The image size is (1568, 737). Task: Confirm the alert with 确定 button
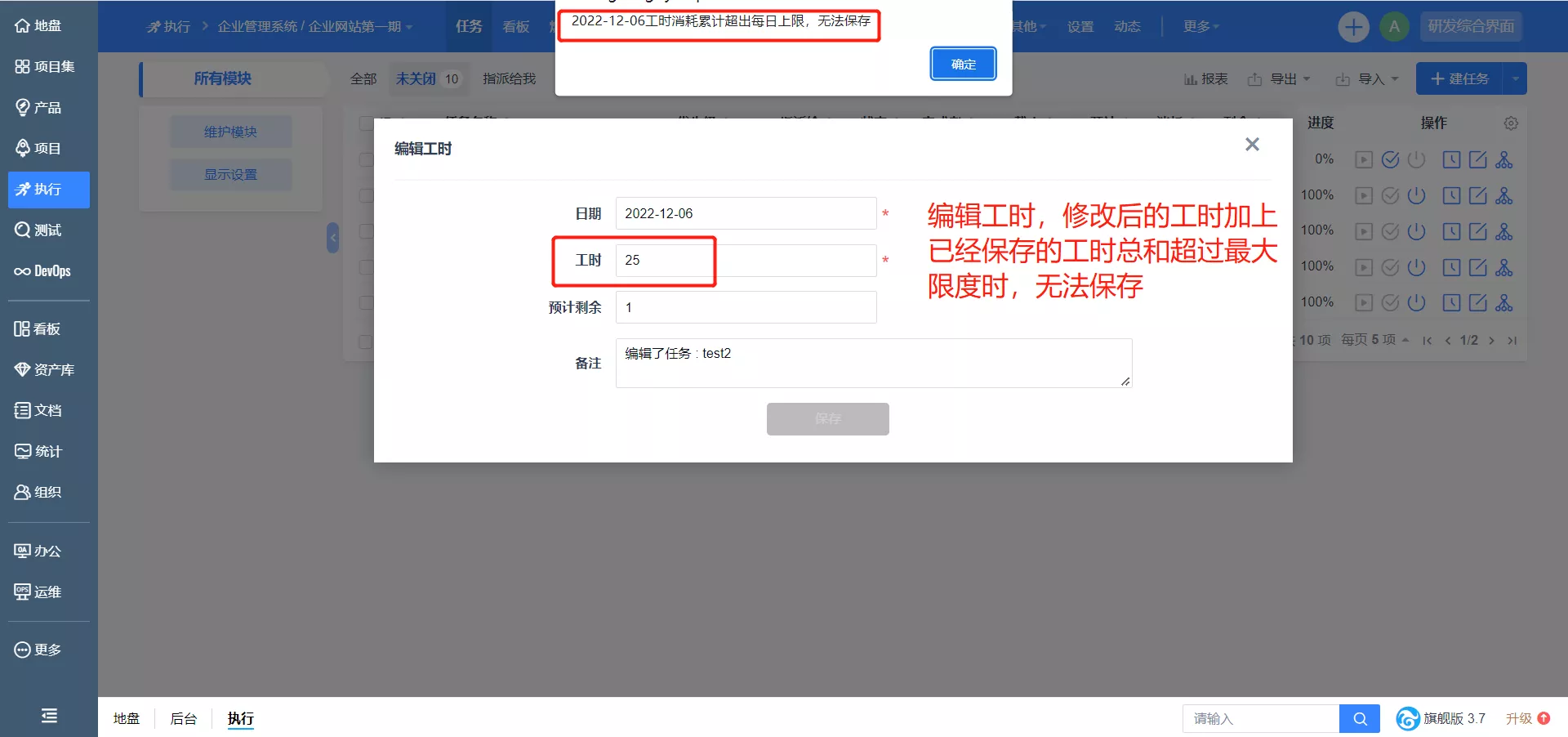coord(964,65)
